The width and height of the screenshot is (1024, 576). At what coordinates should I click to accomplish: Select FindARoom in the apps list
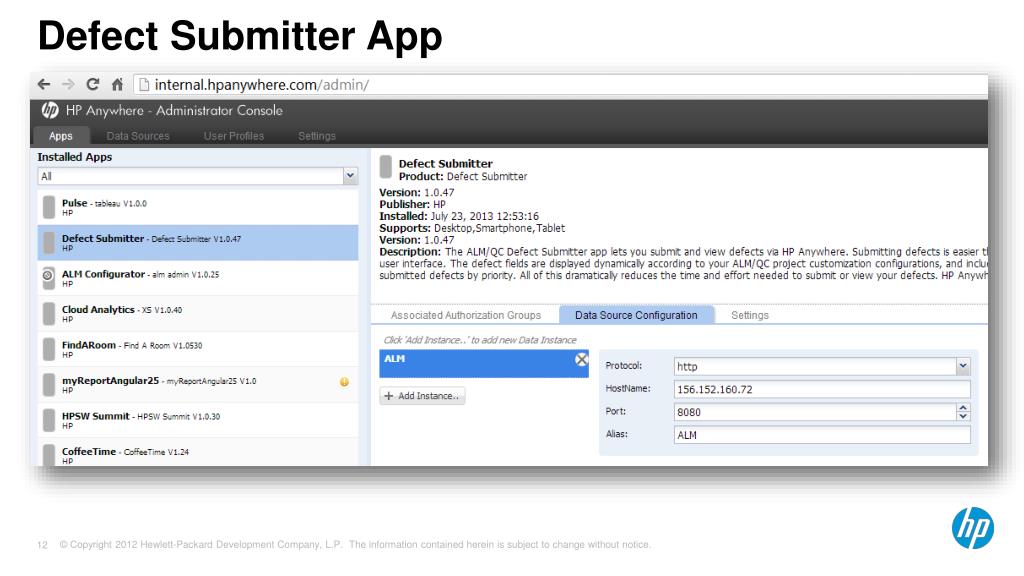(198, 349)
